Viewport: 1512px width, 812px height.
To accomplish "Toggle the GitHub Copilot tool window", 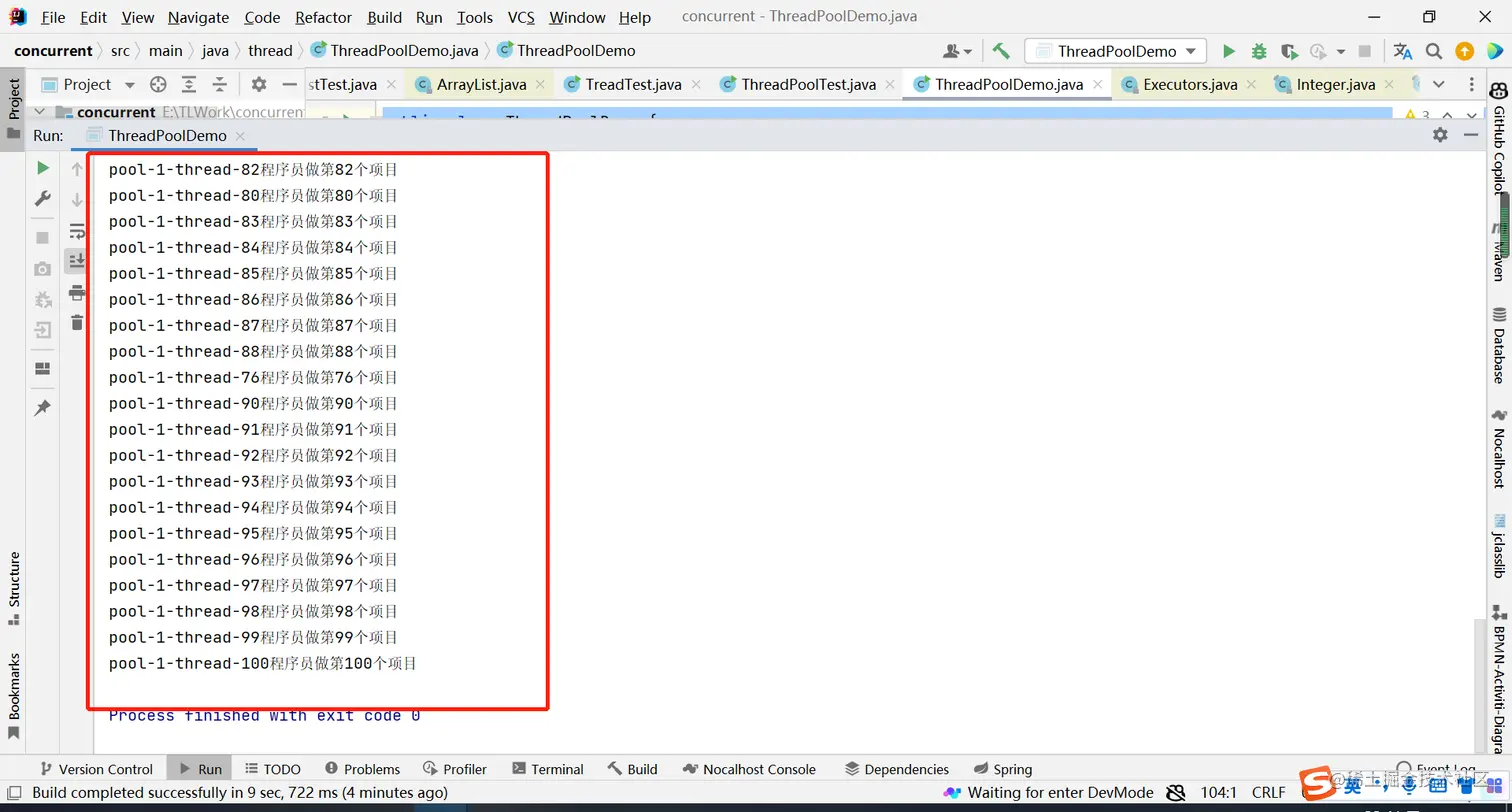I will point(1498,137).
